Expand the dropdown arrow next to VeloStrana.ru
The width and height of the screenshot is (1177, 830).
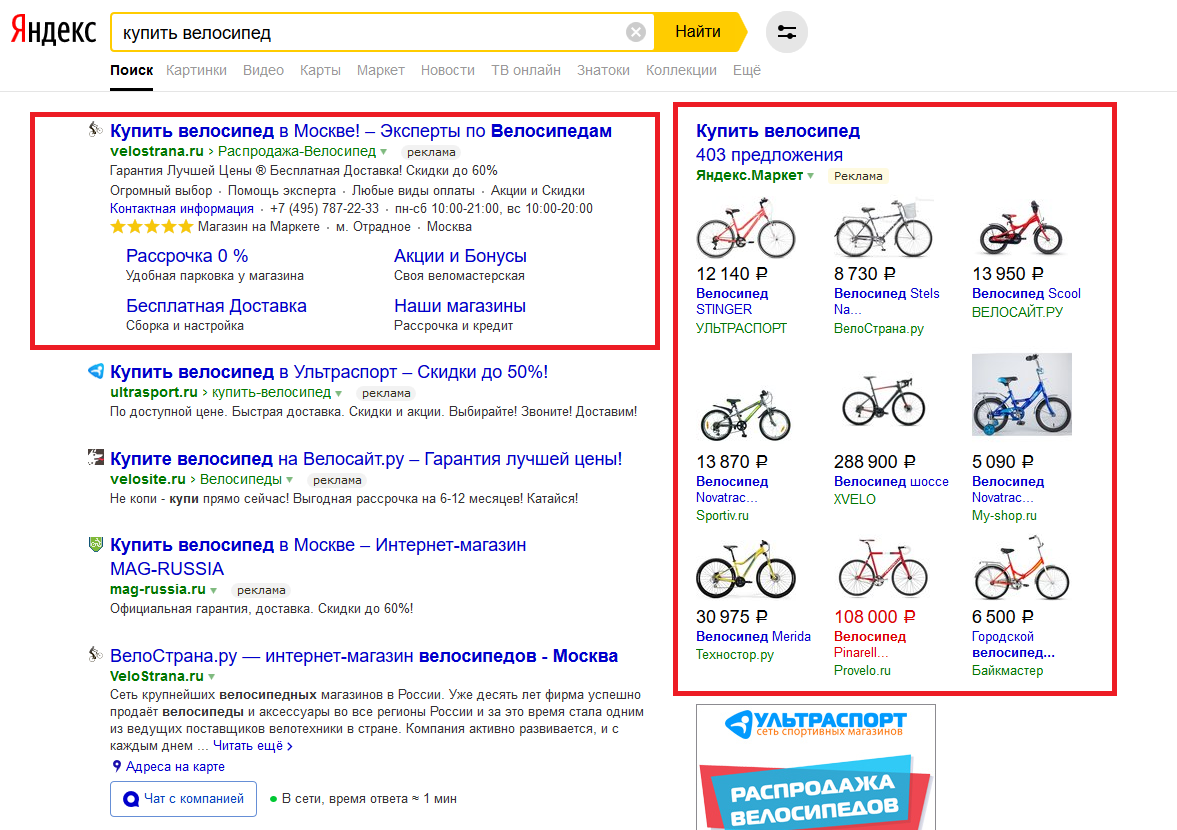click(x=212, y=677)
